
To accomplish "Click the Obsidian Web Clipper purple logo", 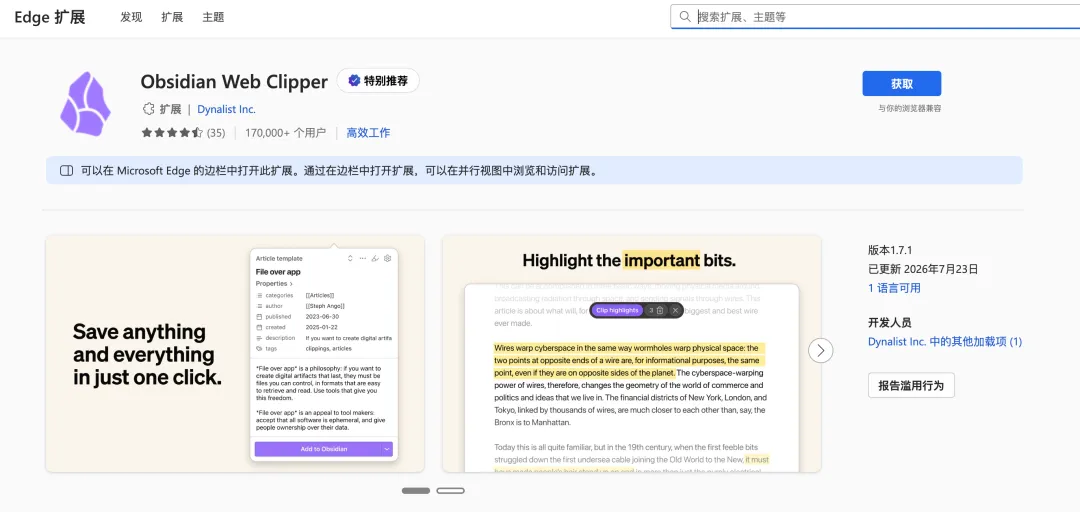I will coord(85,103).
